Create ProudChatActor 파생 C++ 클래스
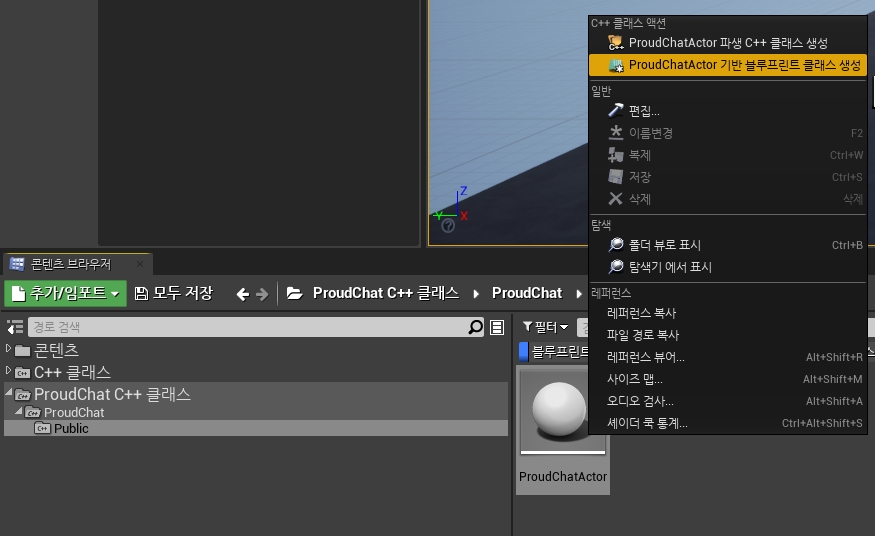Image resolution: width=875 pixels, height=536 pixels. coord(727,43)
